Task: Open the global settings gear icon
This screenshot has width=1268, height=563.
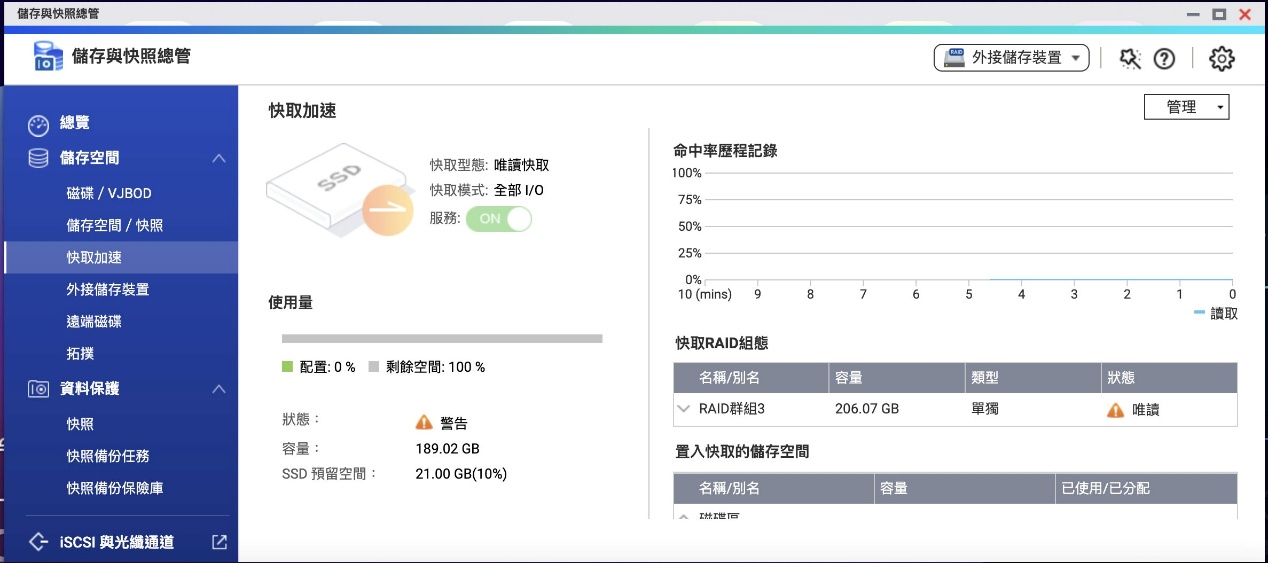Action: pos(1221,58)
